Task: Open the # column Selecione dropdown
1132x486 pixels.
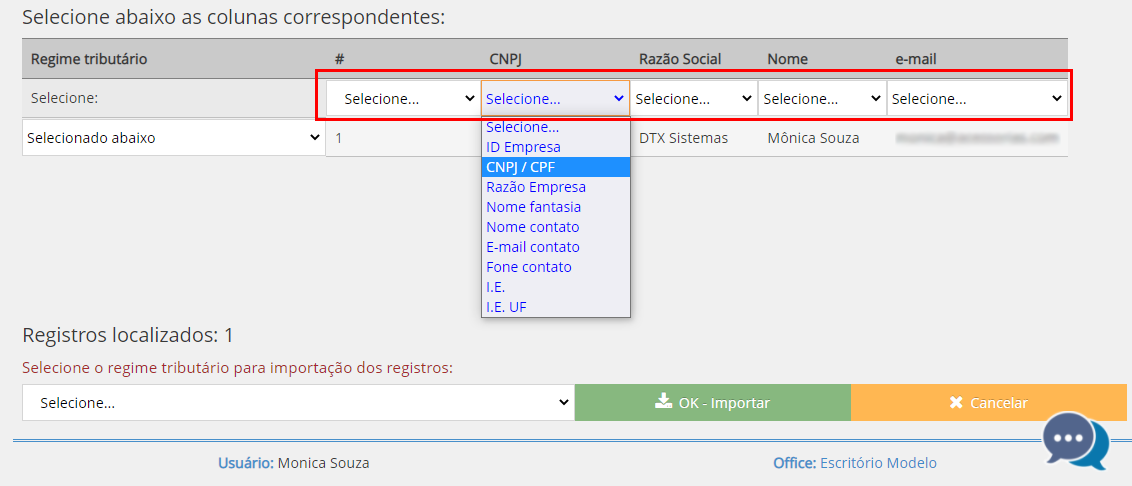Action: [403, 99]
